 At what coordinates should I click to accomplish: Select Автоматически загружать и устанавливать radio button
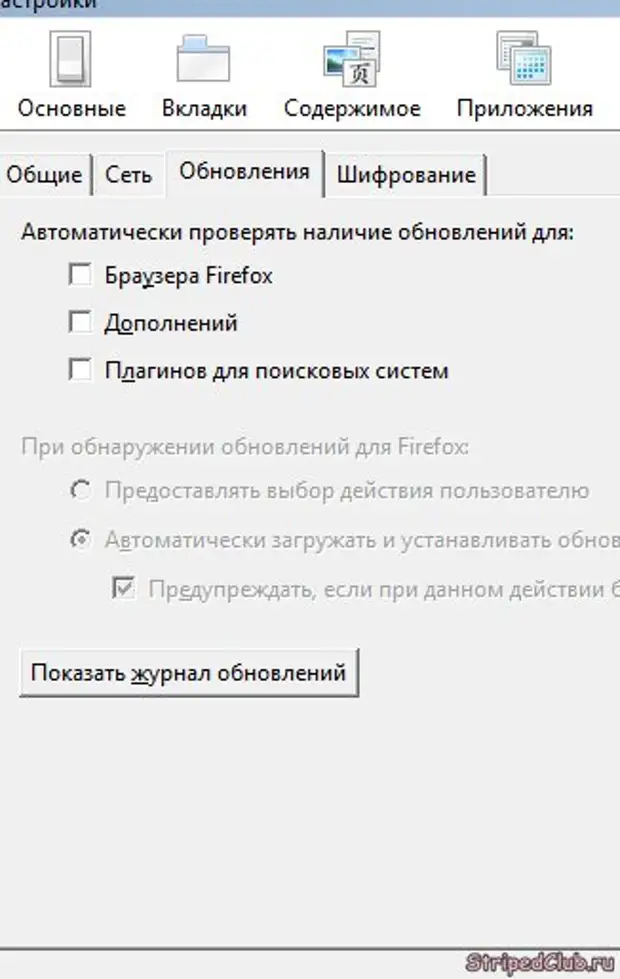click(x=80, y=540)
